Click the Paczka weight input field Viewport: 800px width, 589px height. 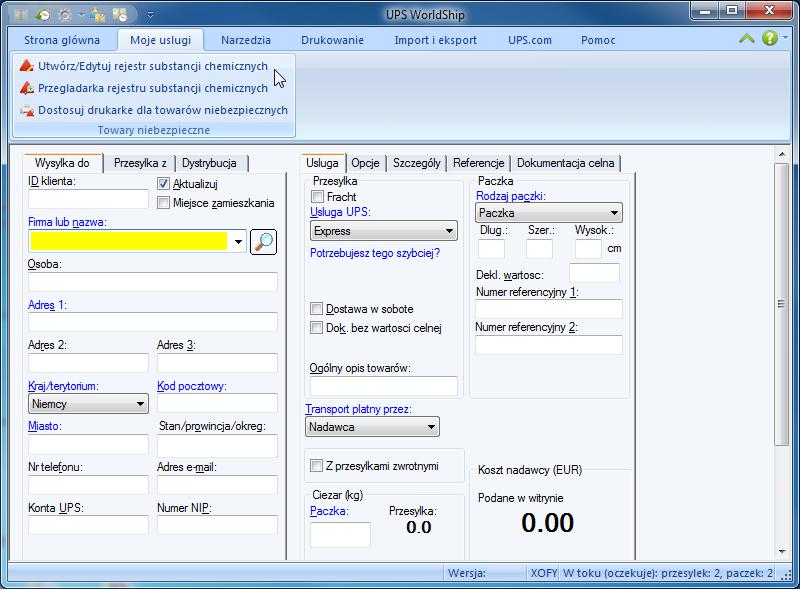(340, 535)
